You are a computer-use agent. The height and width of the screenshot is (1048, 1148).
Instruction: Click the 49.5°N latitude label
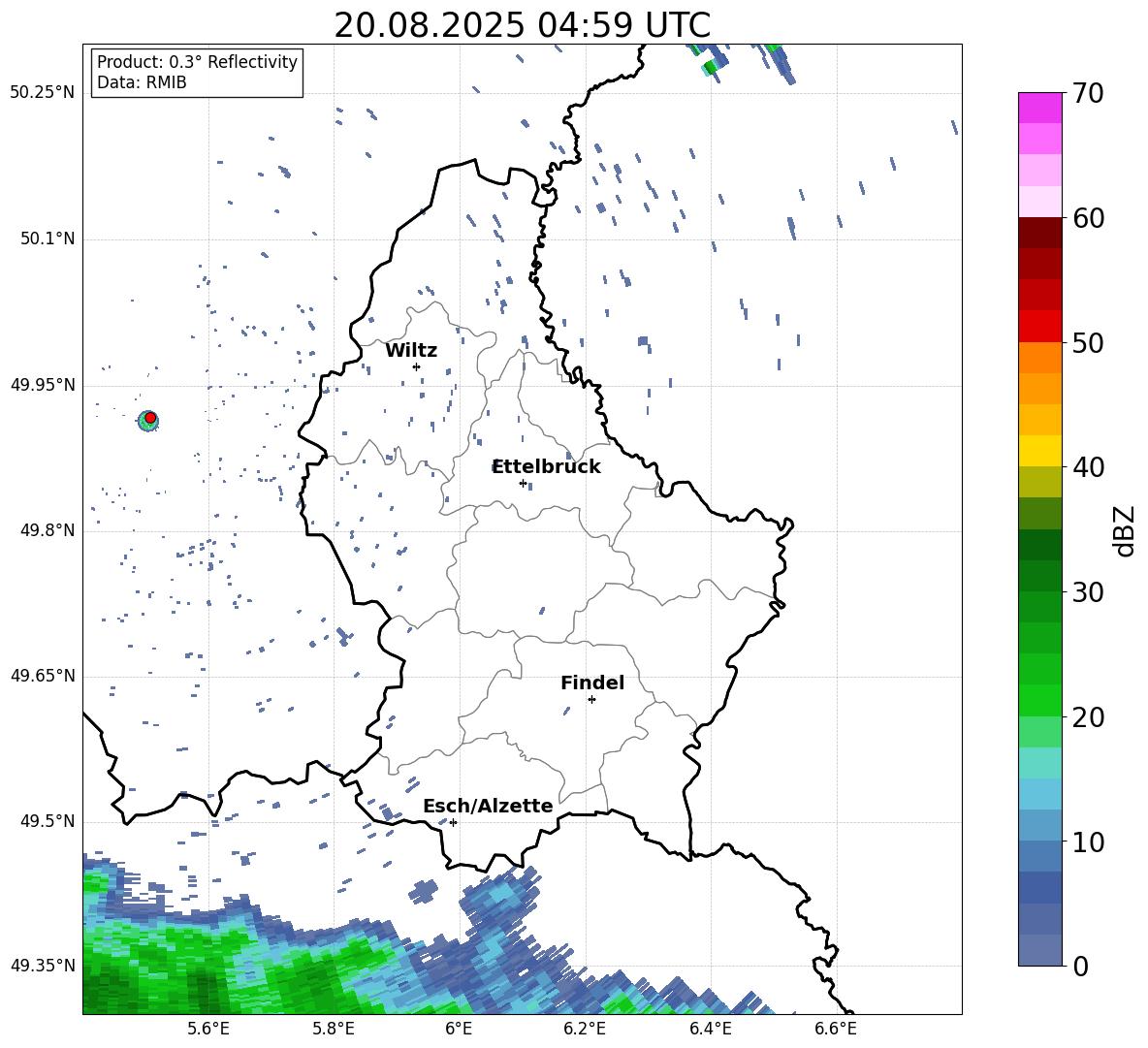coord(48,822)
